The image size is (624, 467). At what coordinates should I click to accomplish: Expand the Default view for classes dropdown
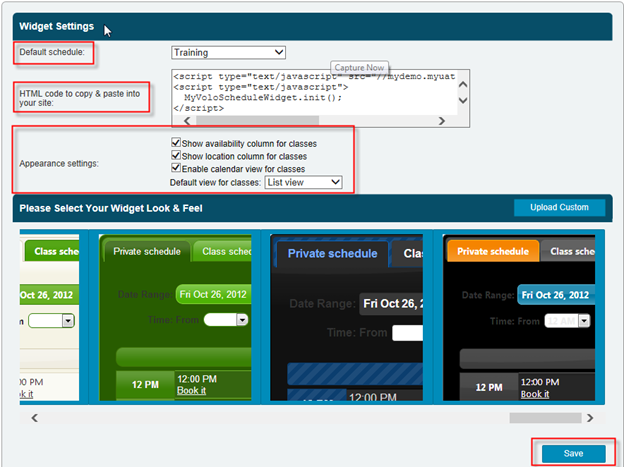(303, 183)
